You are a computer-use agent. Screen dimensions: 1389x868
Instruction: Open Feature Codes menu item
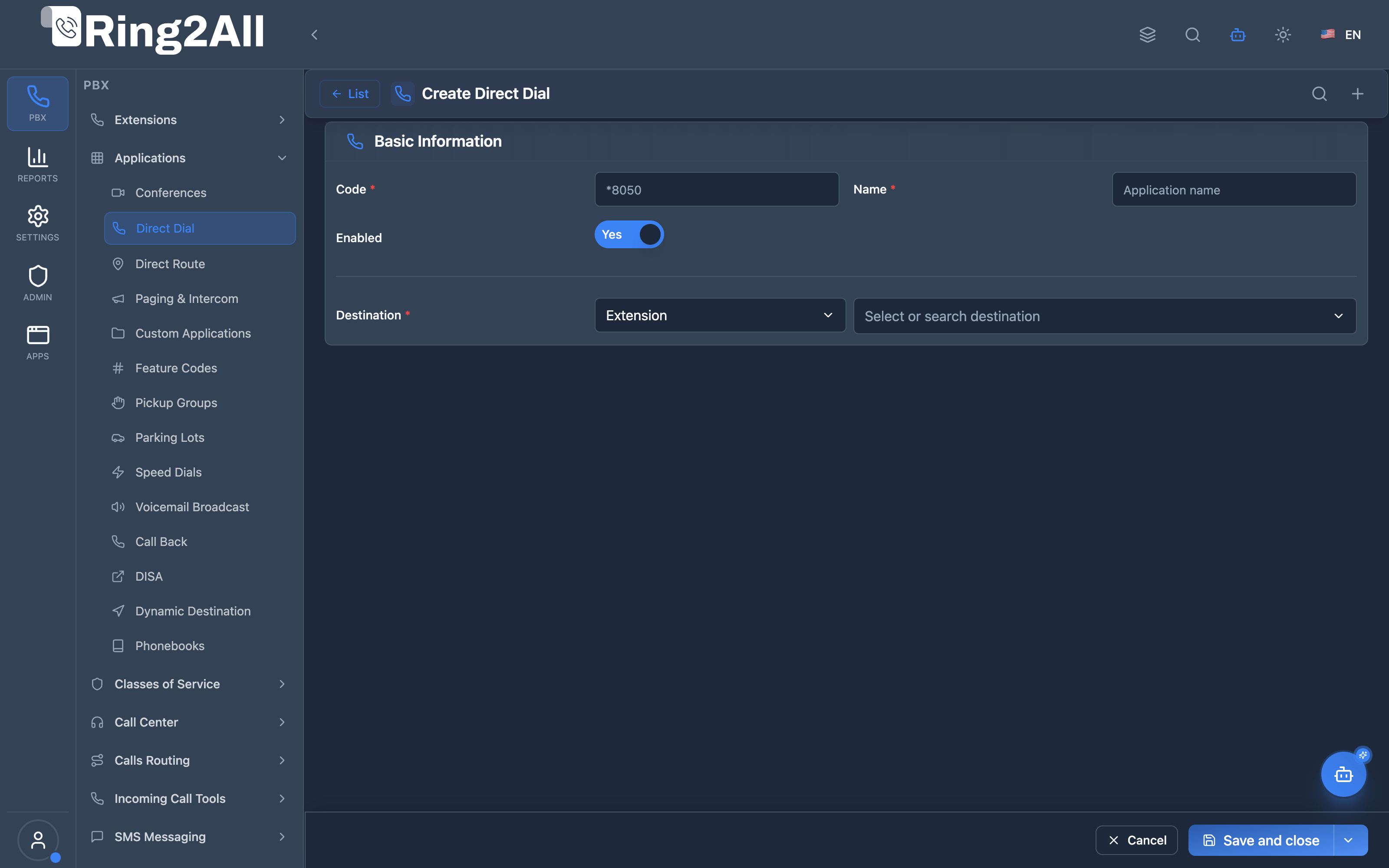[x=200, y=368]
